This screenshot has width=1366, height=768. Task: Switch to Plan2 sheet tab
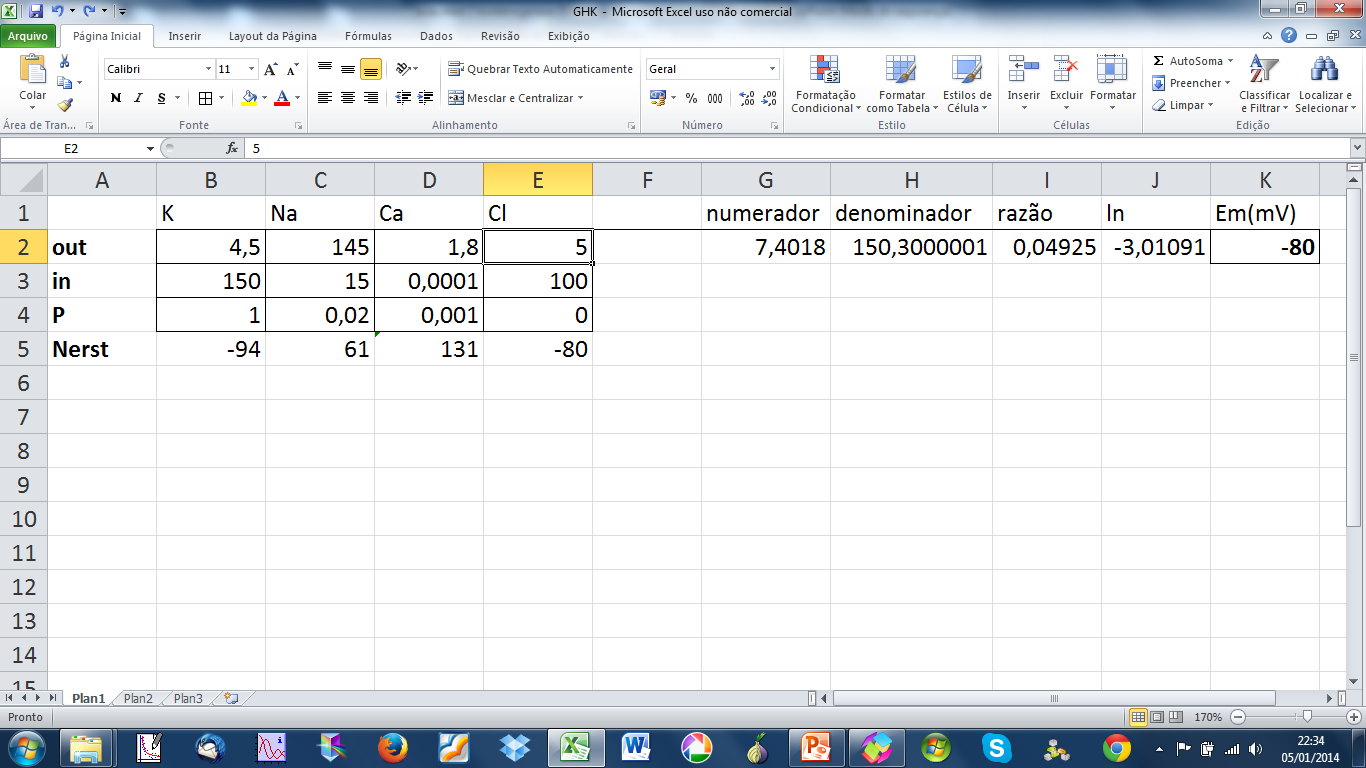138,698
